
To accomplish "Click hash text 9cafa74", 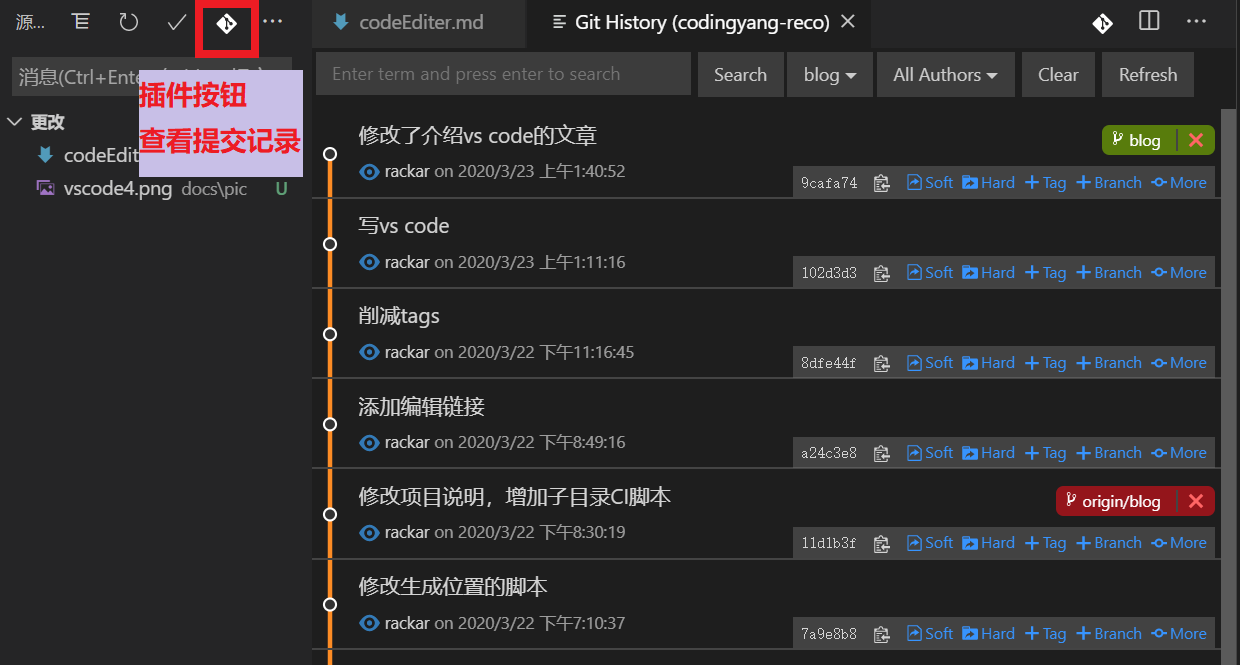I will tap(829, 183).
